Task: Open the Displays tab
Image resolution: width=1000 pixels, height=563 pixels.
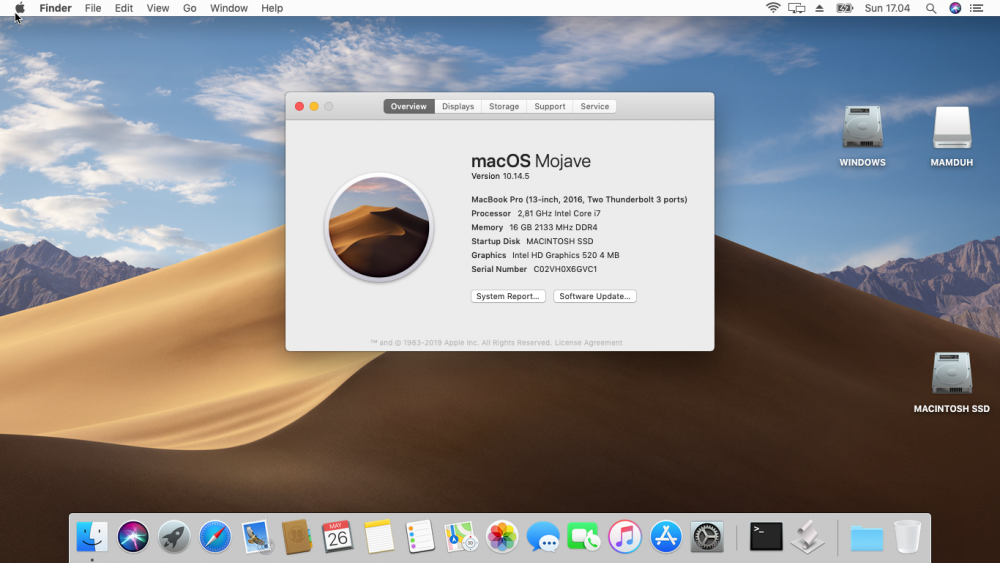Action: (458, 106)
